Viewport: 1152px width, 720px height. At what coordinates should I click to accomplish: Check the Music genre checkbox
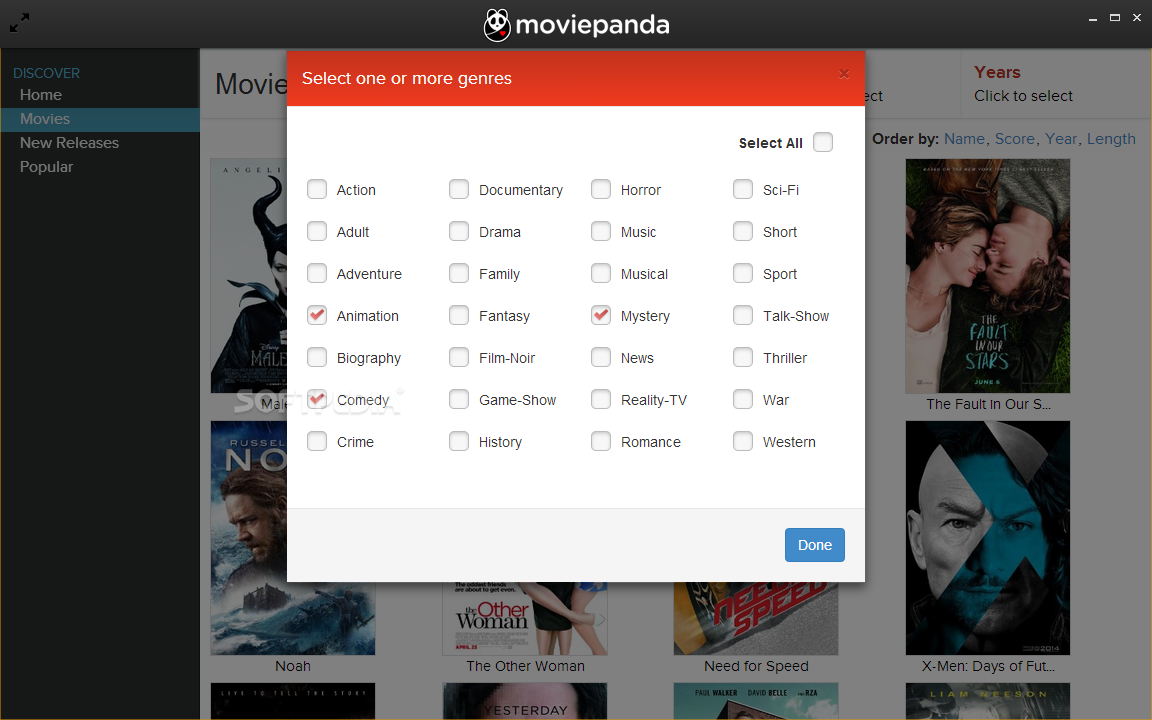click(x=601, y=231)
